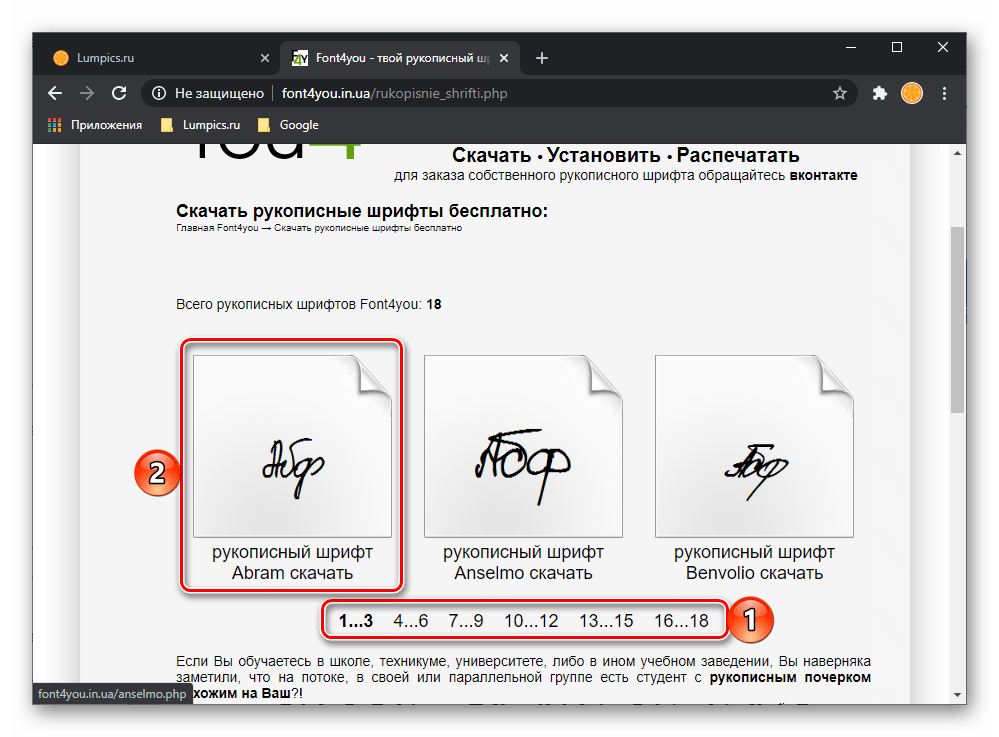Click the browser back arrow
The image size is (999, 737).
coord(55,93)
